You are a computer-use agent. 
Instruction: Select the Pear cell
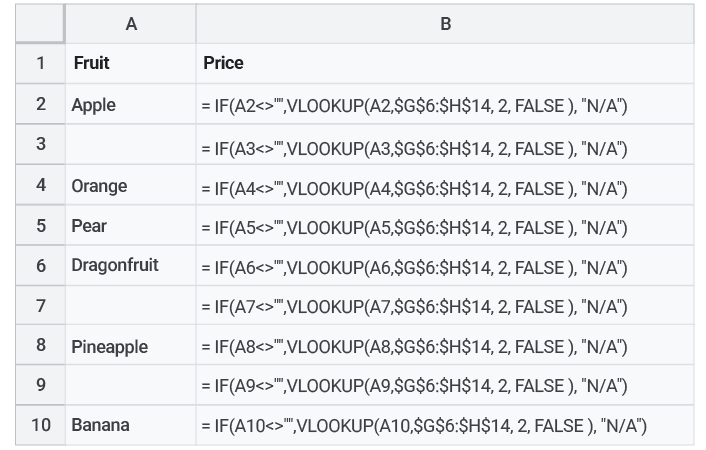click(131, 225)
